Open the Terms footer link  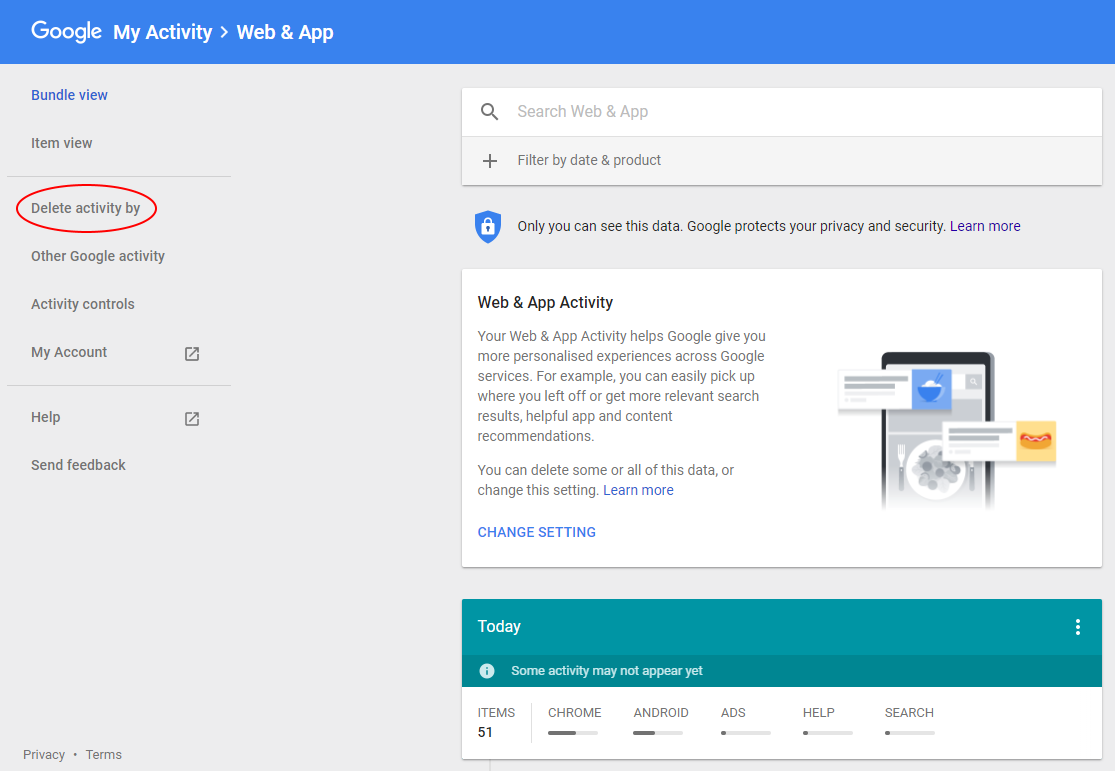pos(104,755)
